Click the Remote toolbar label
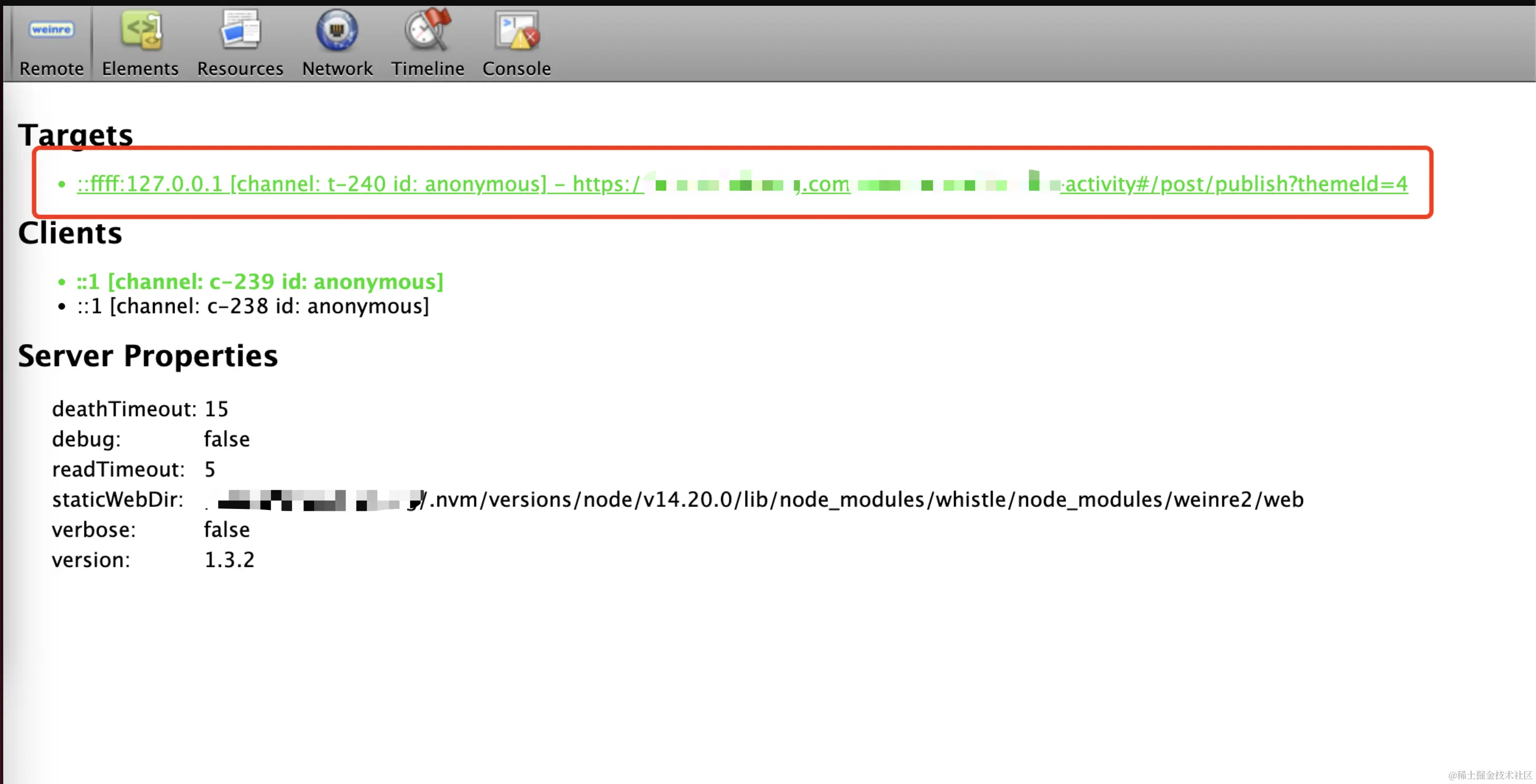 coord(52,68)
